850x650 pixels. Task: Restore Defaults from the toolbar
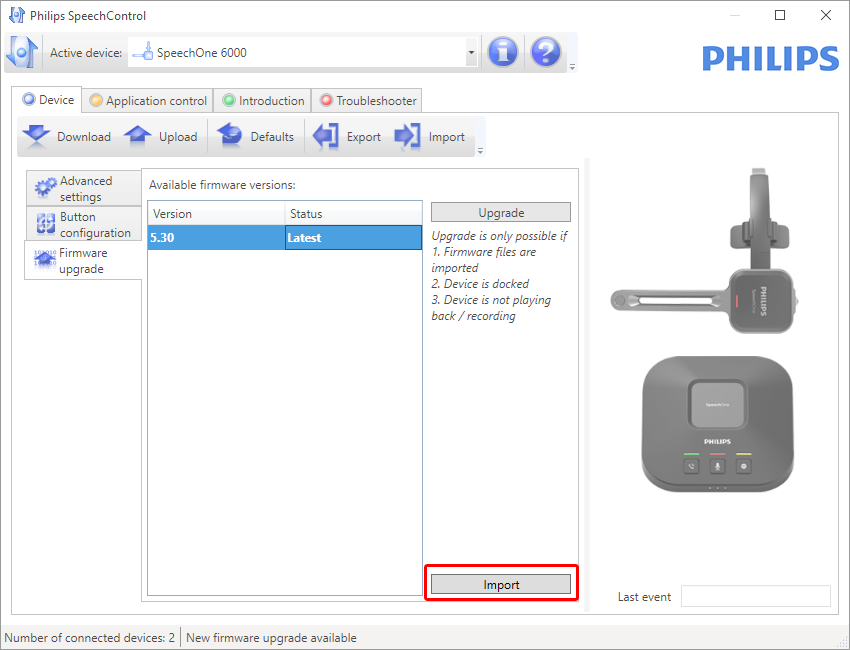[255, 137]
